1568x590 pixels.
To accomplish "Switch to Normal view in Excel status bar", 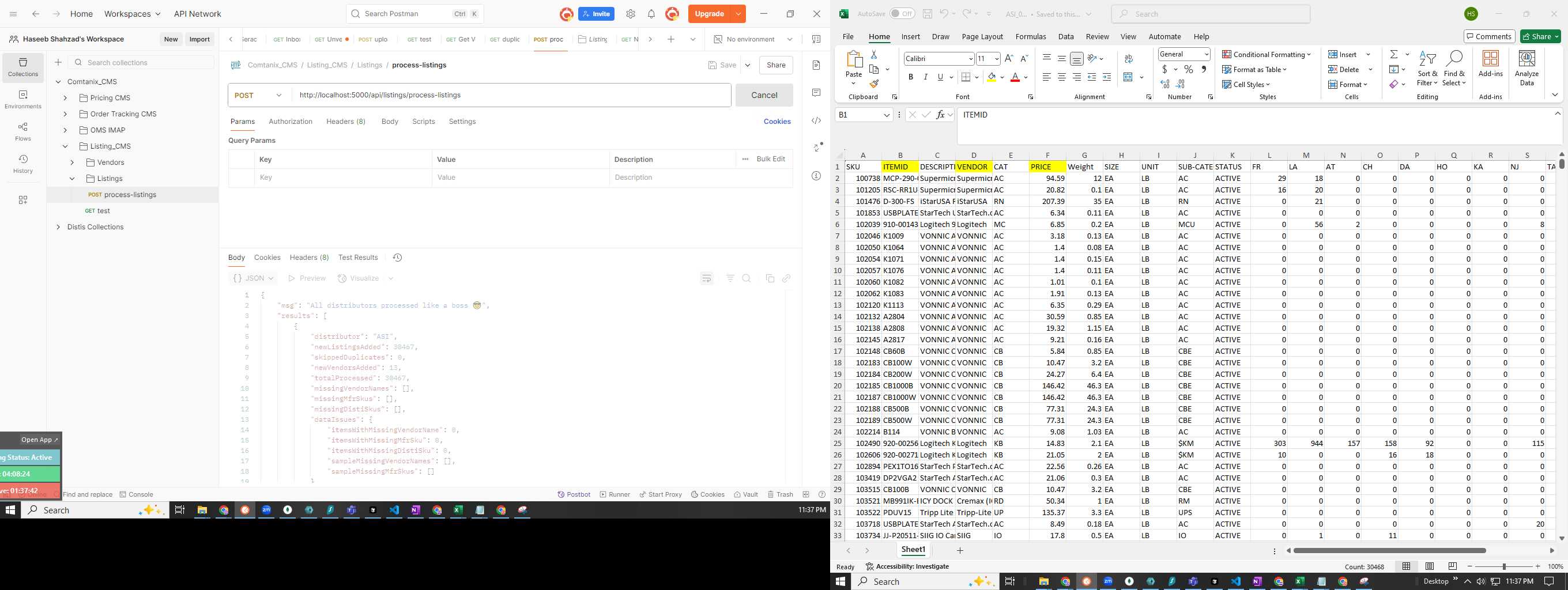I will [1406, 566].
